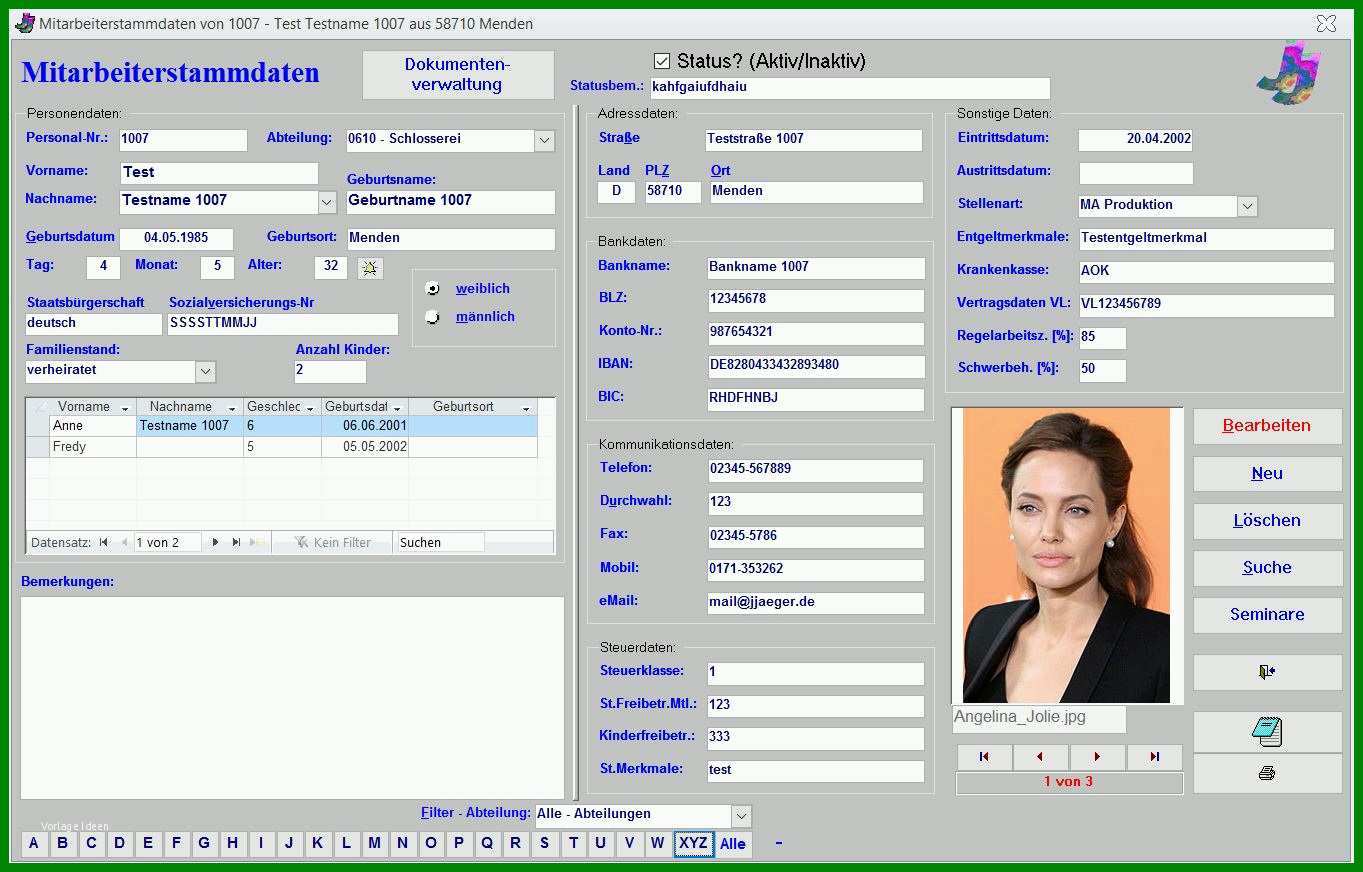Go to last photo record
Screen dimensions: 1363x872
click(1154, 757)
